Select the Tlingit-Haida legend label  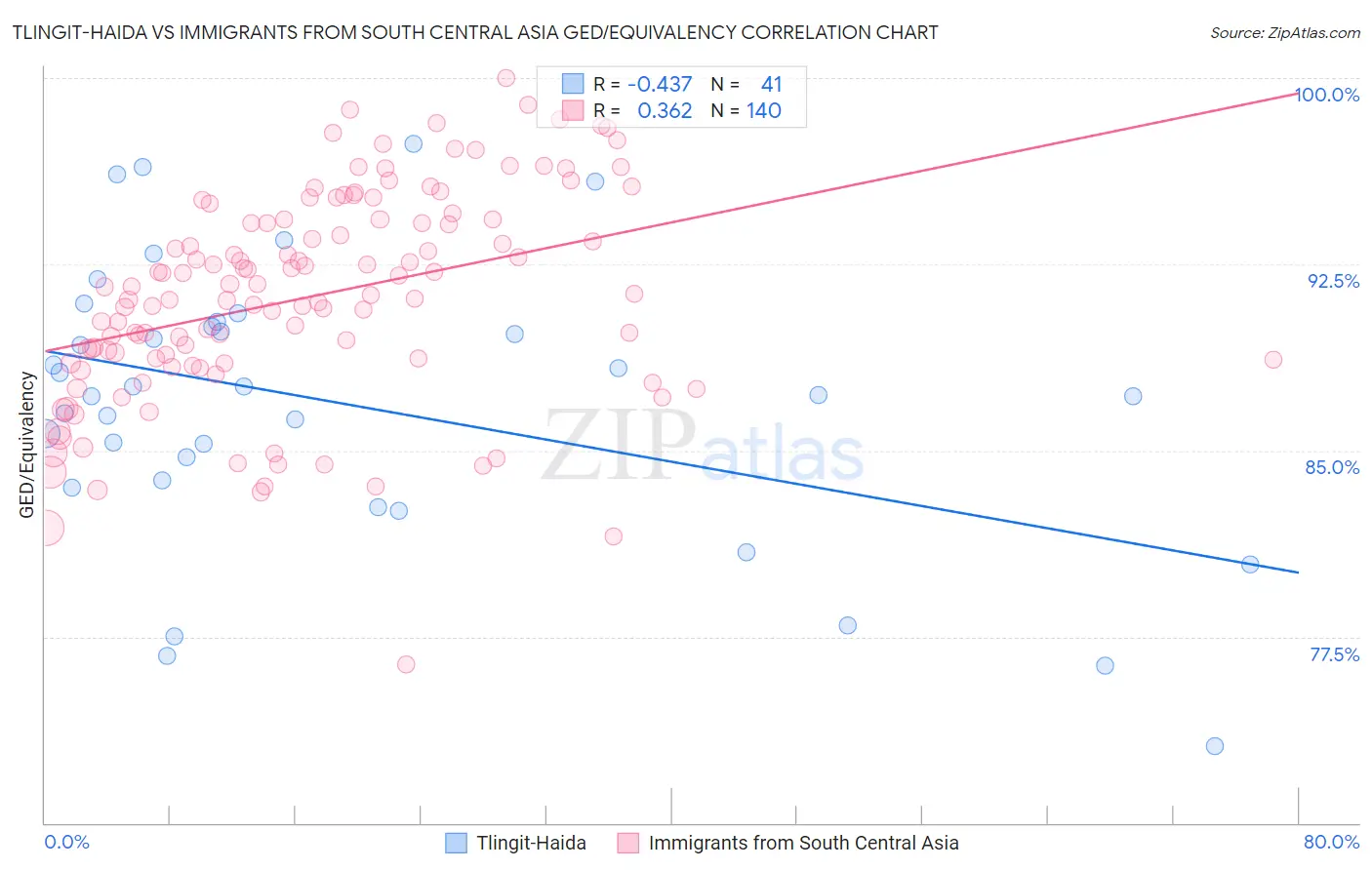click(x=532, y=843)
